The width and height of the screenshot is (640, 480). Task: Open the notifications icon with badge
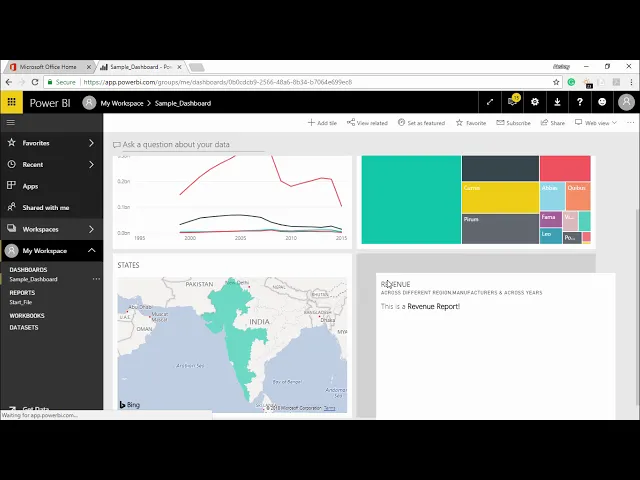[x=513, y=101]
